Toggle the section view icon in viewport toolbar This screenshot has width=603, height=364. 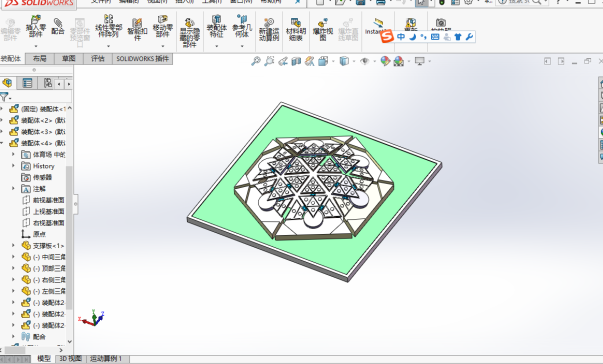[x=296, y=61]
